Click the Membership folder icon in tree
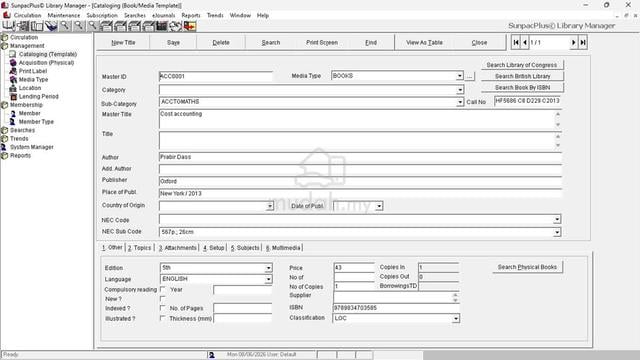 coord(4,105)
